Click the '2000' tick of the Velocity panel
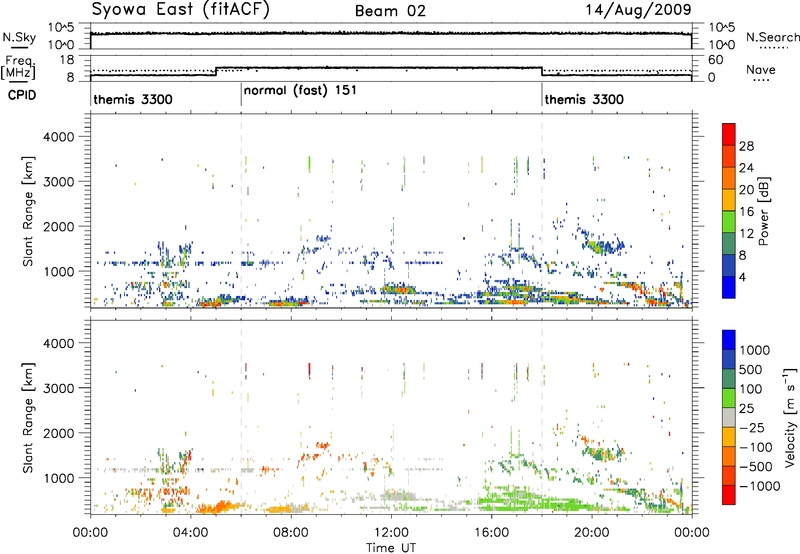 click(59, 433)
